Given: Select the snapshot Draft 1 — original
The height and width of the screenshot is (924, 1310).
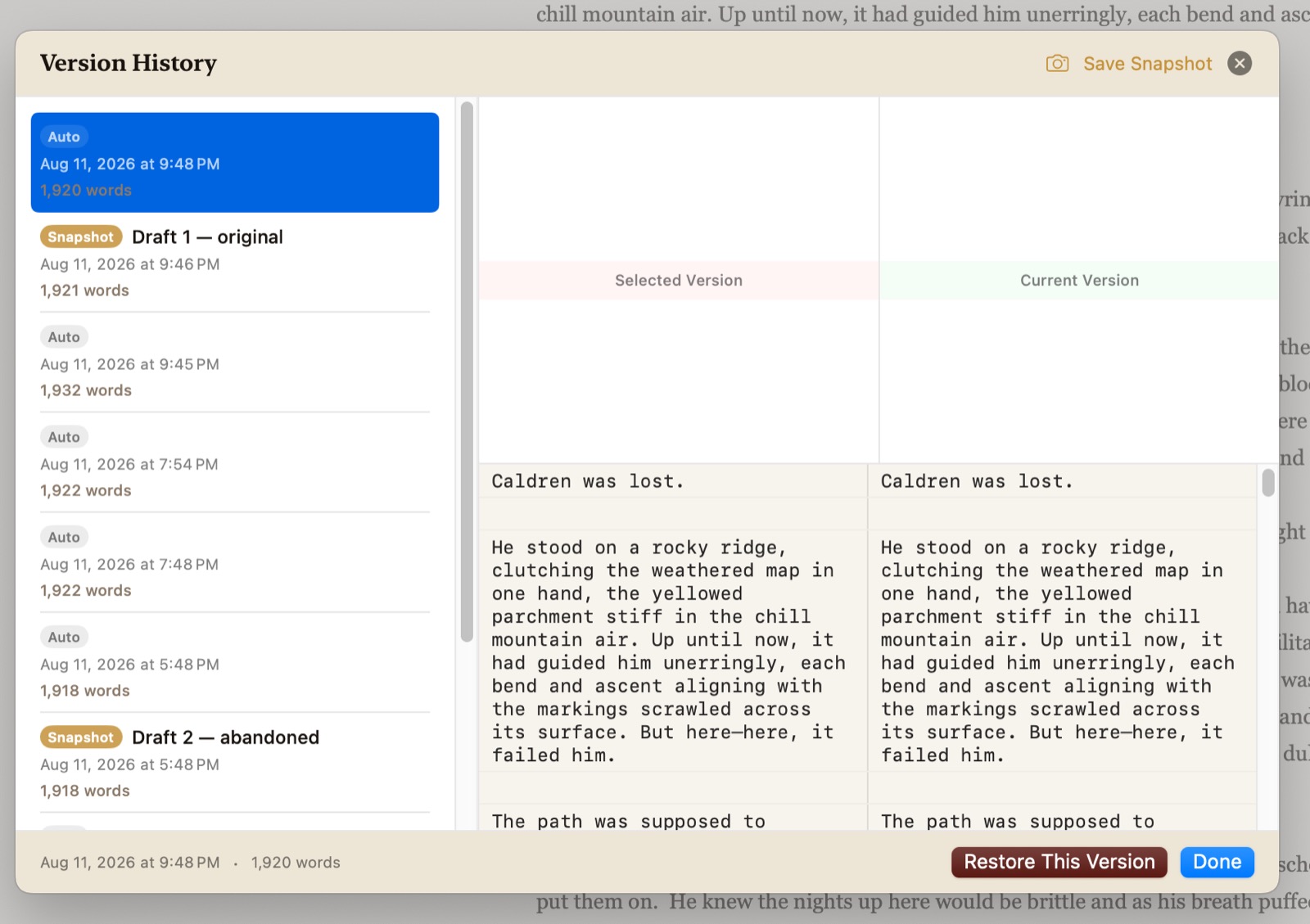Looking at the screenshot, I should (x=235, y=263).
